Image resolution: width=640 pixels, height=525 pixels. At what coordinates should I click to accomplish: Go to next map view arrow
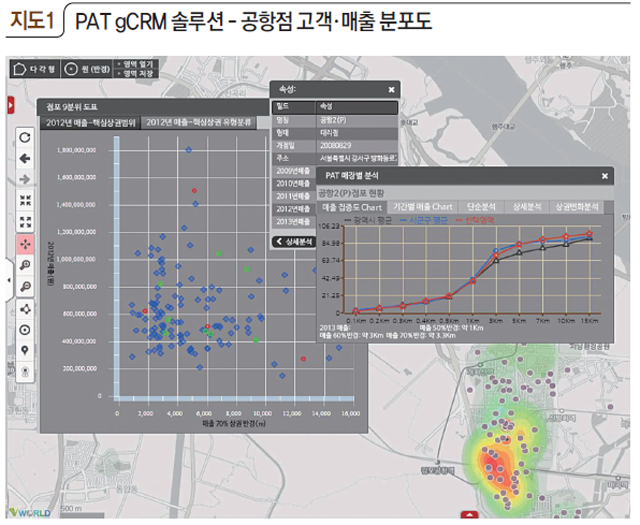tap(25, 179)
